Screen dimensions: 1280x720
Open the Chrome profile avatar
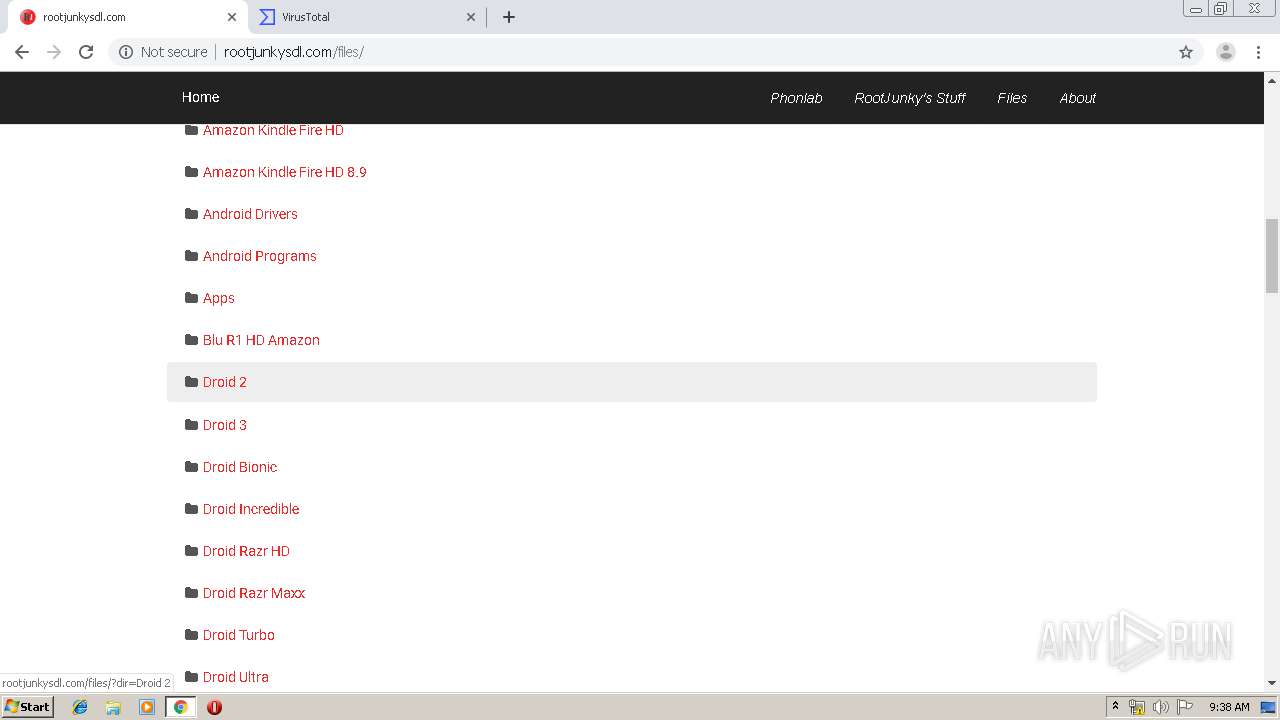(1226, 52)
